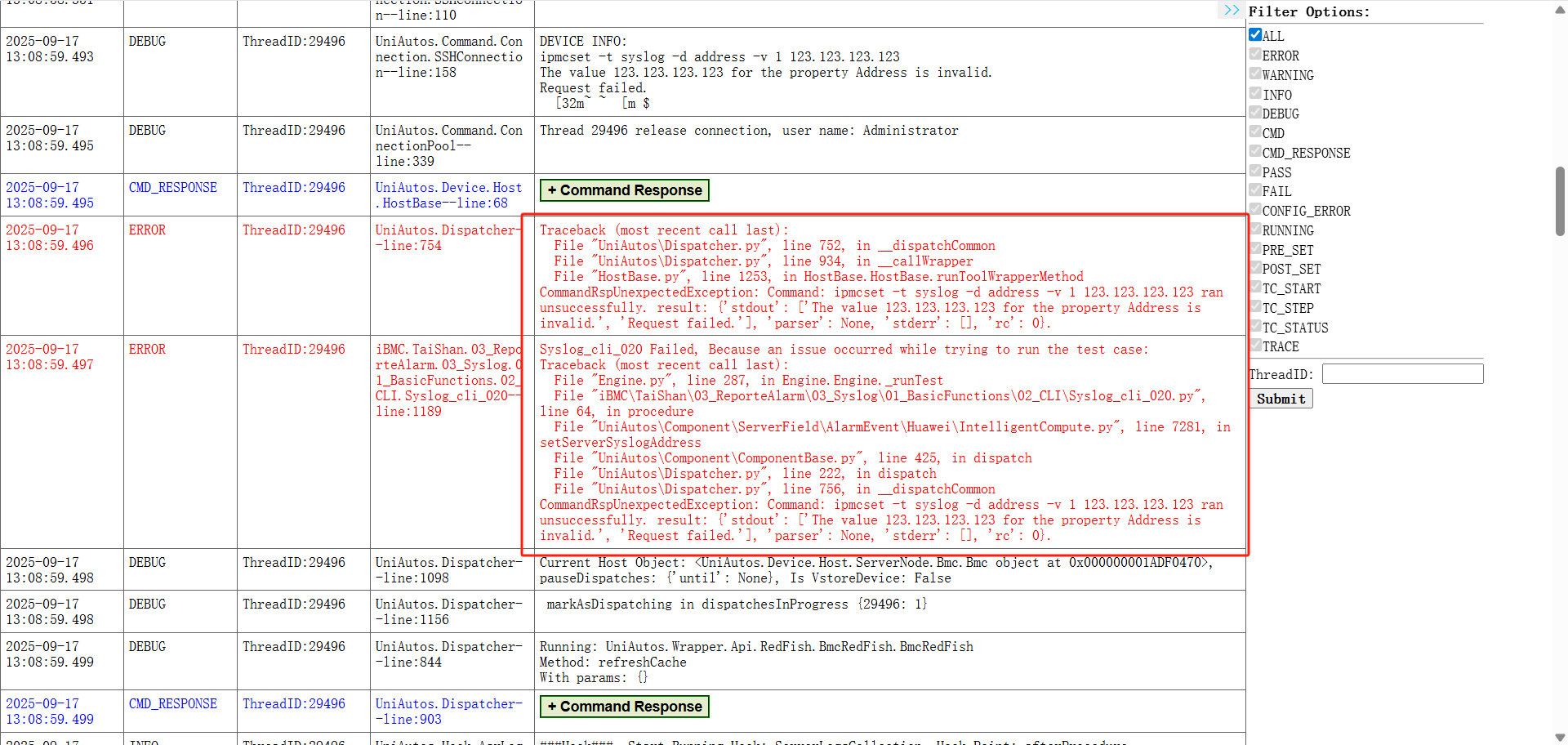Click the vertical scrollbar thumb on the right

(1560, 201)
